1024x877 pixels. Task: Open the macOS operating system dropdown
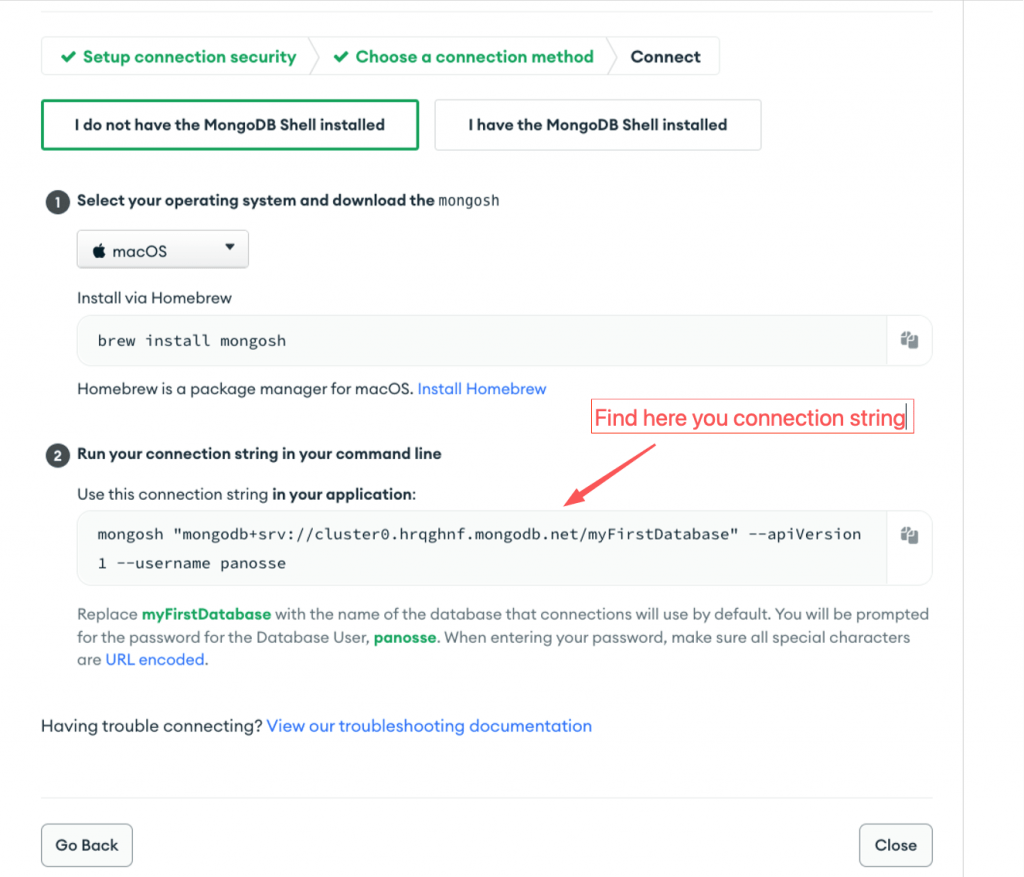(163, 249)
